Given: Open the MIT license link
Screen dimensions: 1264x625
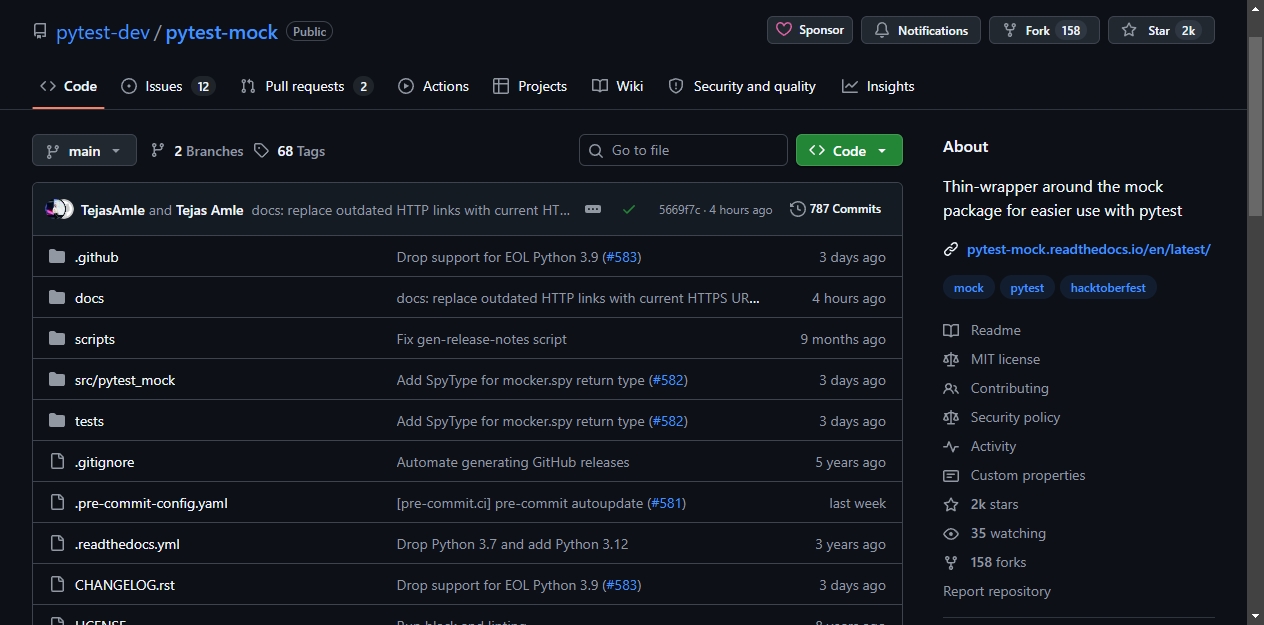Looking at the screenshot, I should [1005, 359].
